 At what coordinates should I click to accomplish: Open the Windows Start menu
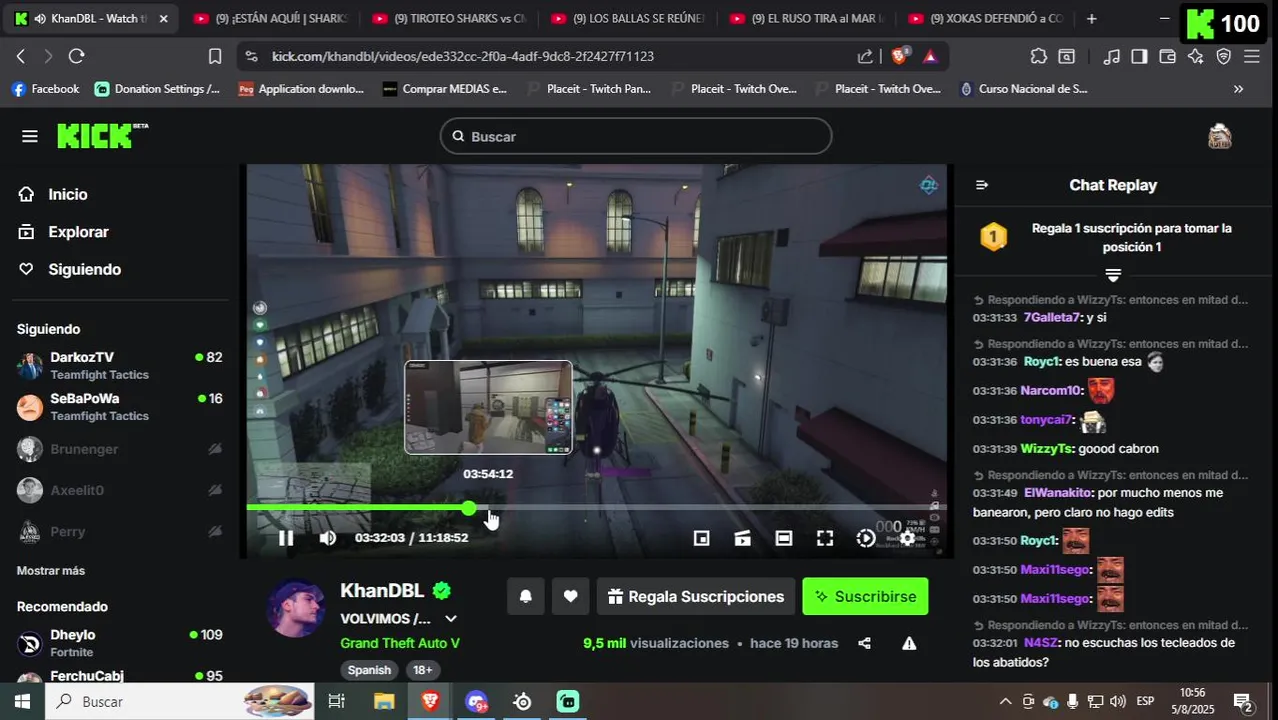point(21,701)
